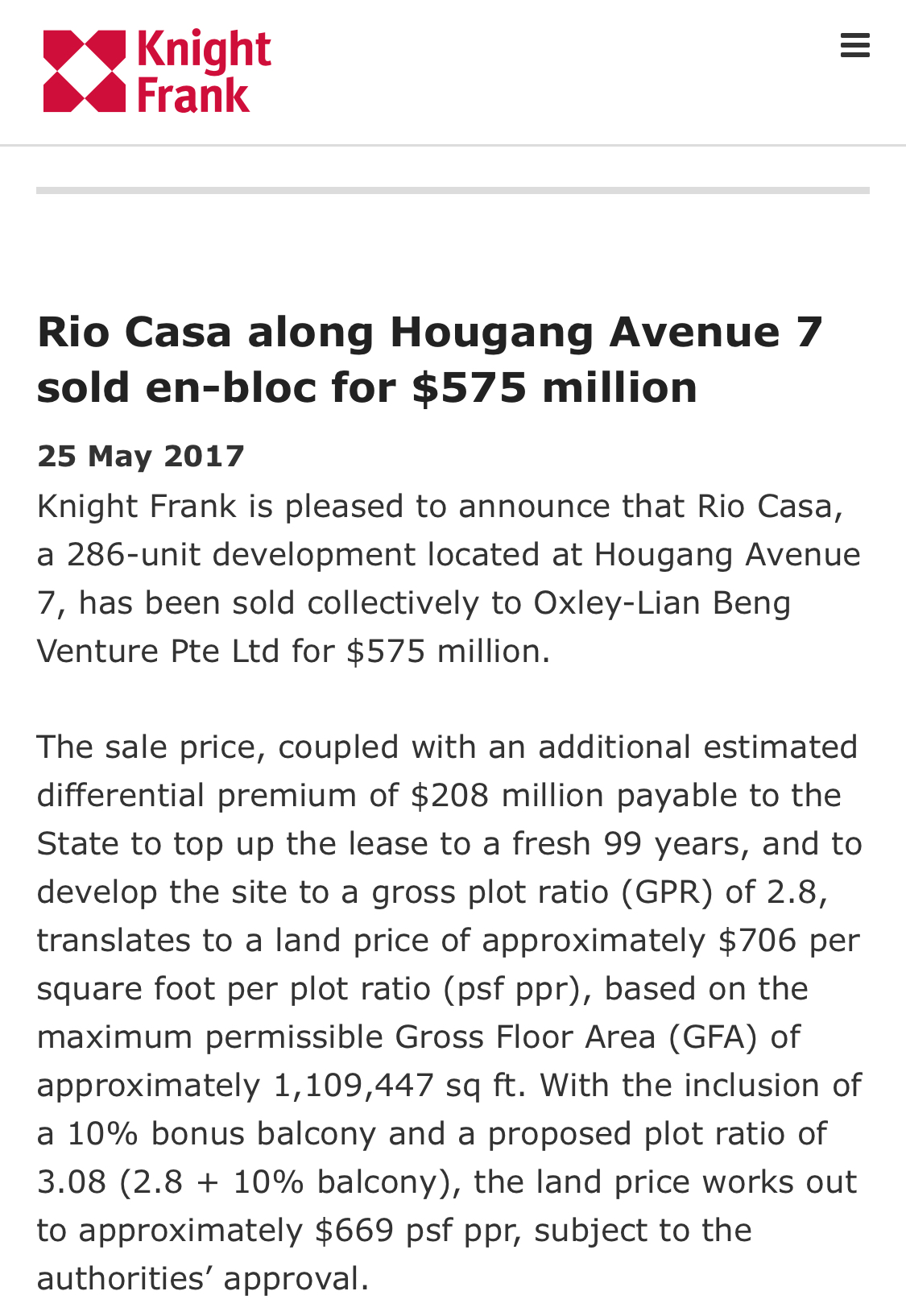The height and width of the screenshot is (1316, 906).
Task: Click the Rio Casa article headline
Action: (x=429, y=359)
